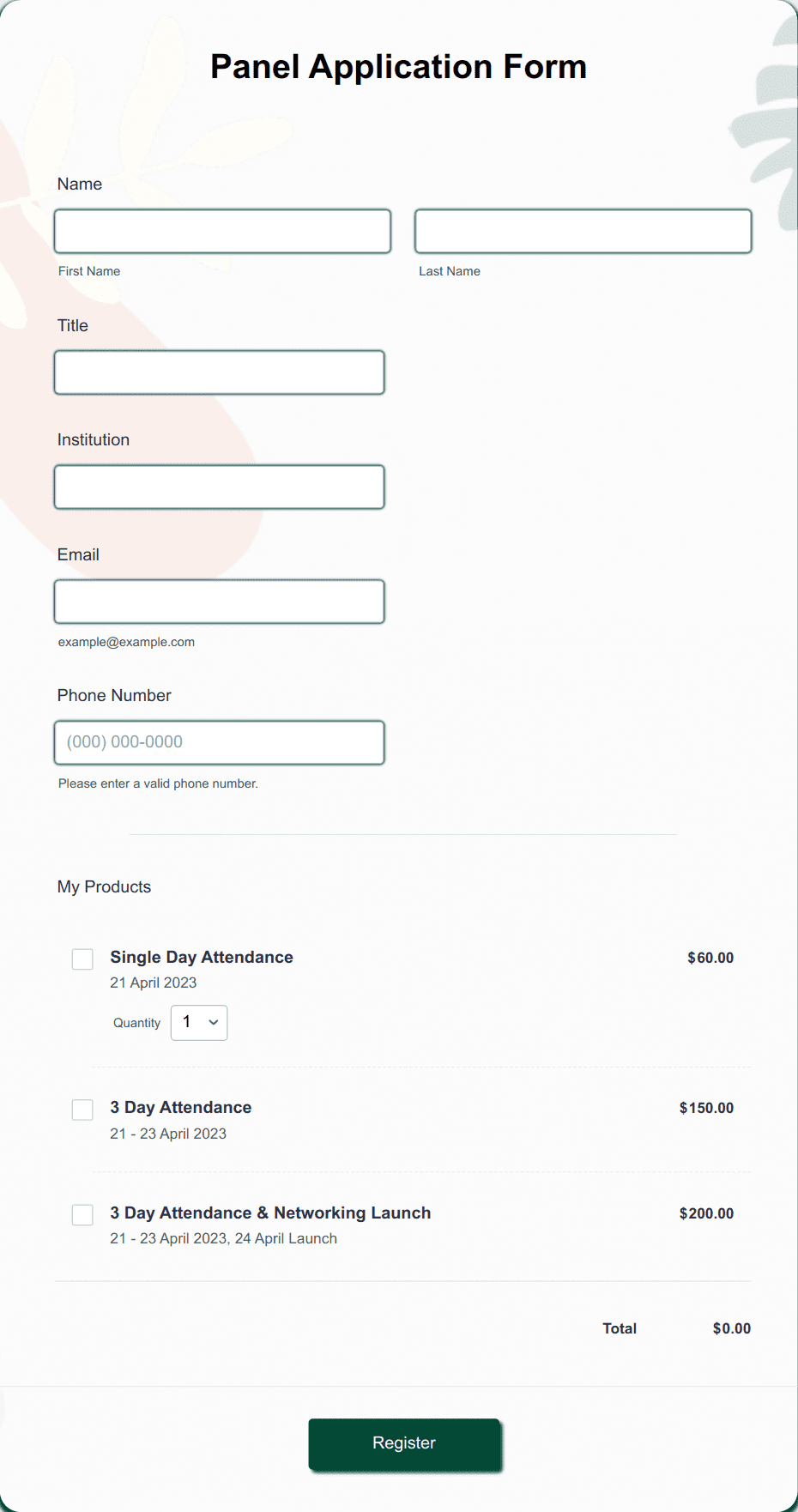798x1512 pixels.
Task: Click the $200.00 price label
Action: point(705,1213)
